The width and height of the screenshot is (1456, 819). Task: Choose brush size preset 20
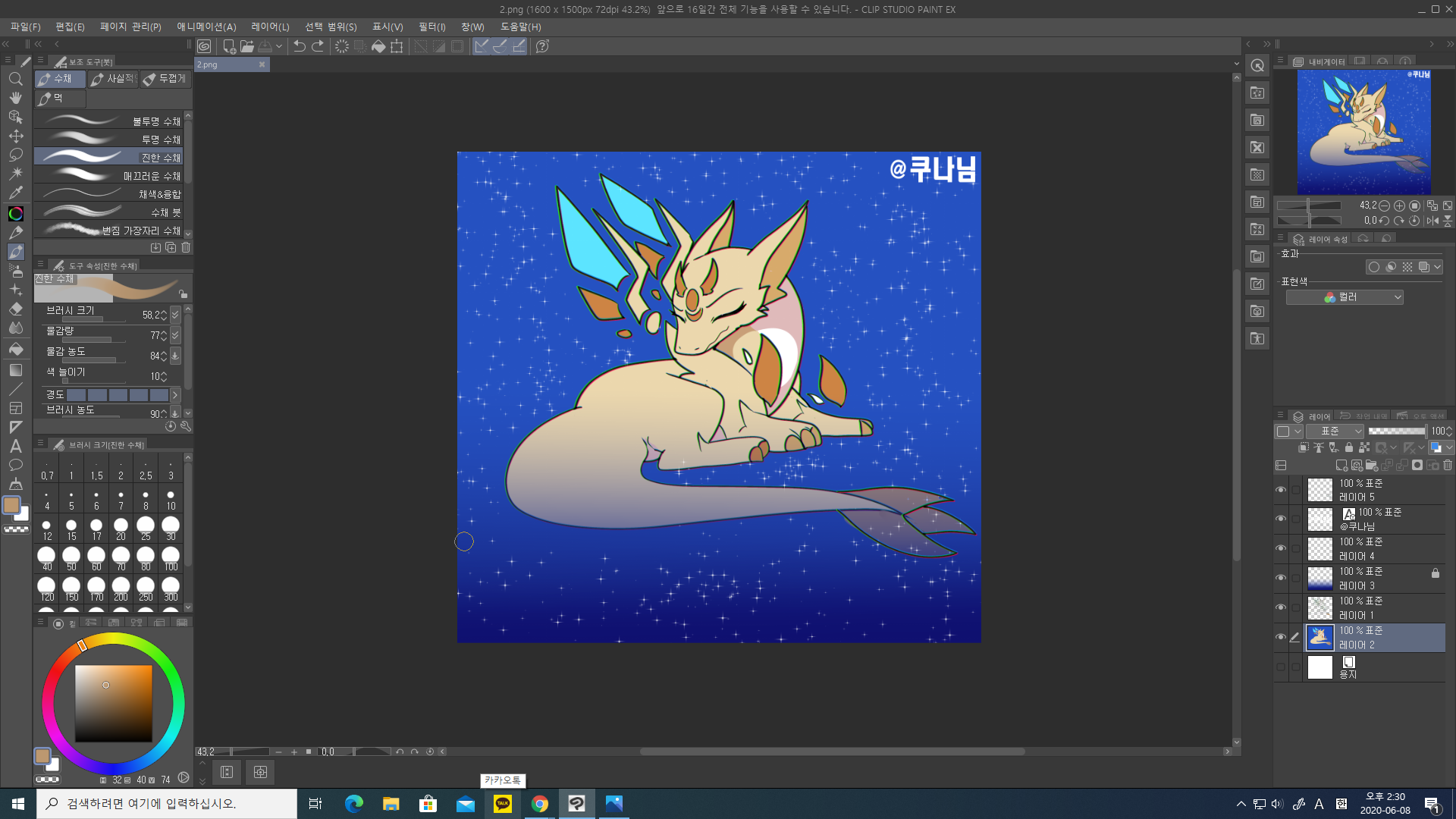pyautogui.click(x=121, y=529)
